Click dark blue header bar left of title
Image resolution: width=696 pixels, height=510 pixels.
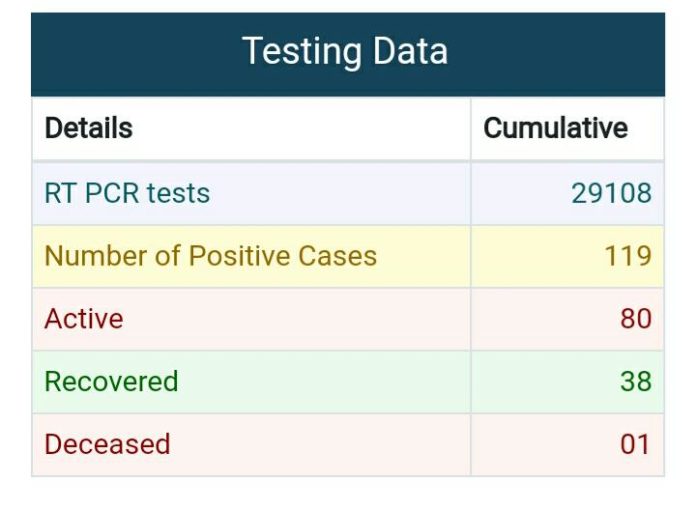[133, 54]
